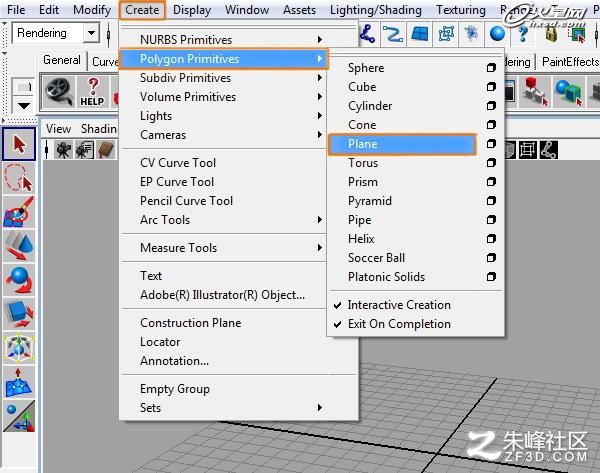Open the Rendering menu set dropdown

pyautogui.click(x=91, y=33)
